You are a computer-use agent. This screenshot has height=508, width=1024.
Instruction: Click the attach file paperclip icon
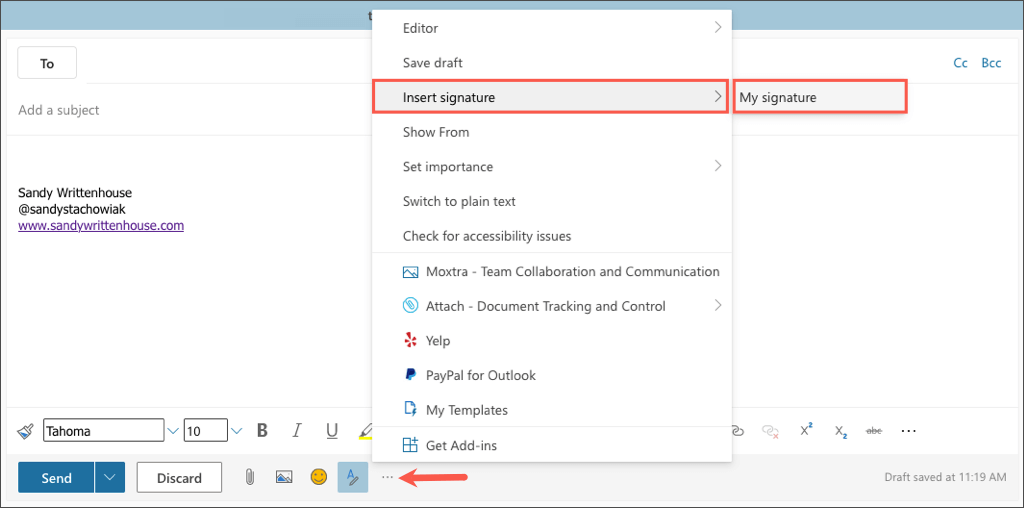[249, 478]
